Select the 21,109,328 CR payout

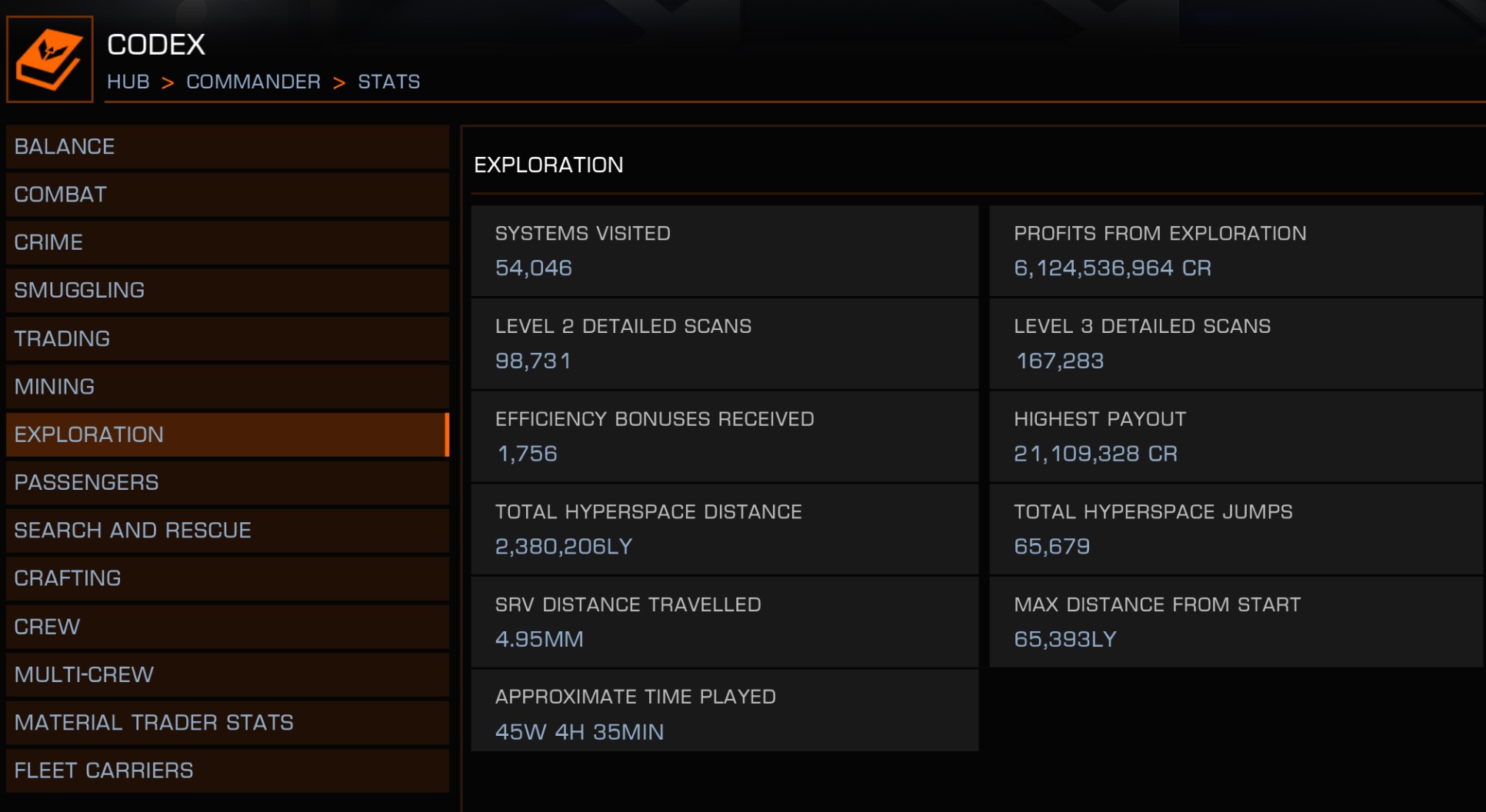click(x=1095, y=454)
